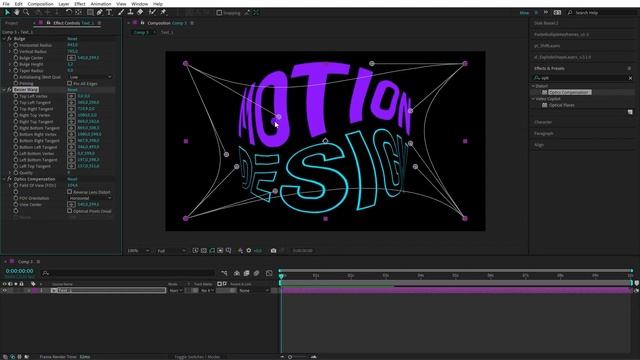Collapse the Bulge effect group
640x360 pixels.
pyautogui.click(x=4, y=39)
